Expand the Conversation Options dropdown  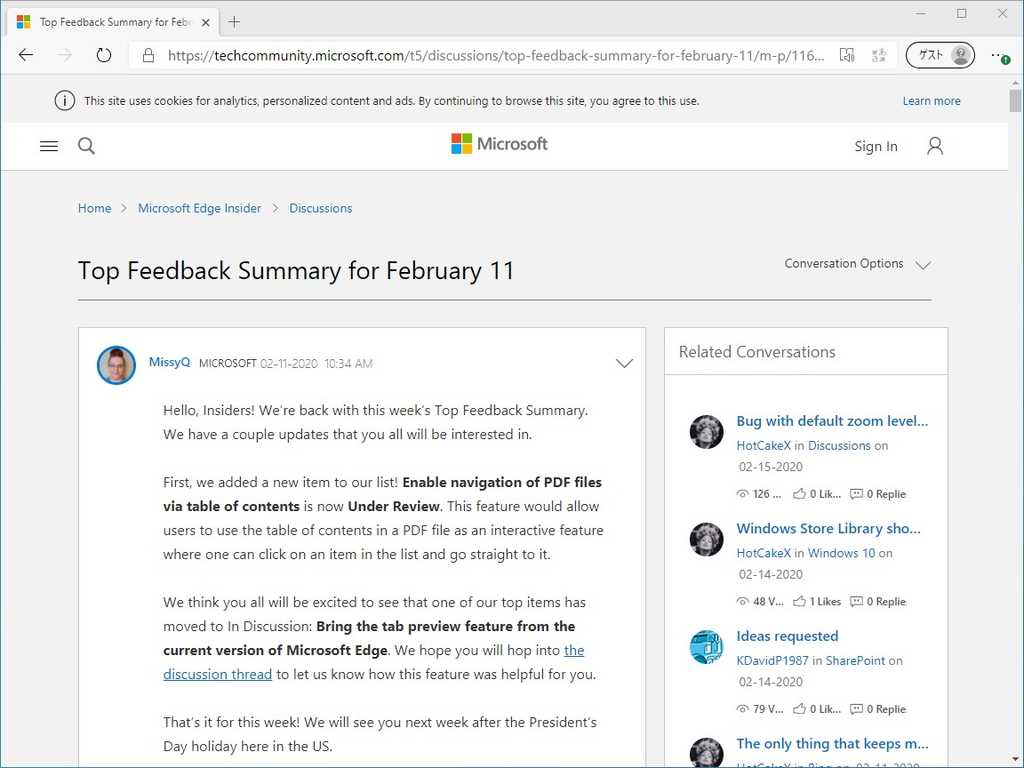(x=857, y=264)
